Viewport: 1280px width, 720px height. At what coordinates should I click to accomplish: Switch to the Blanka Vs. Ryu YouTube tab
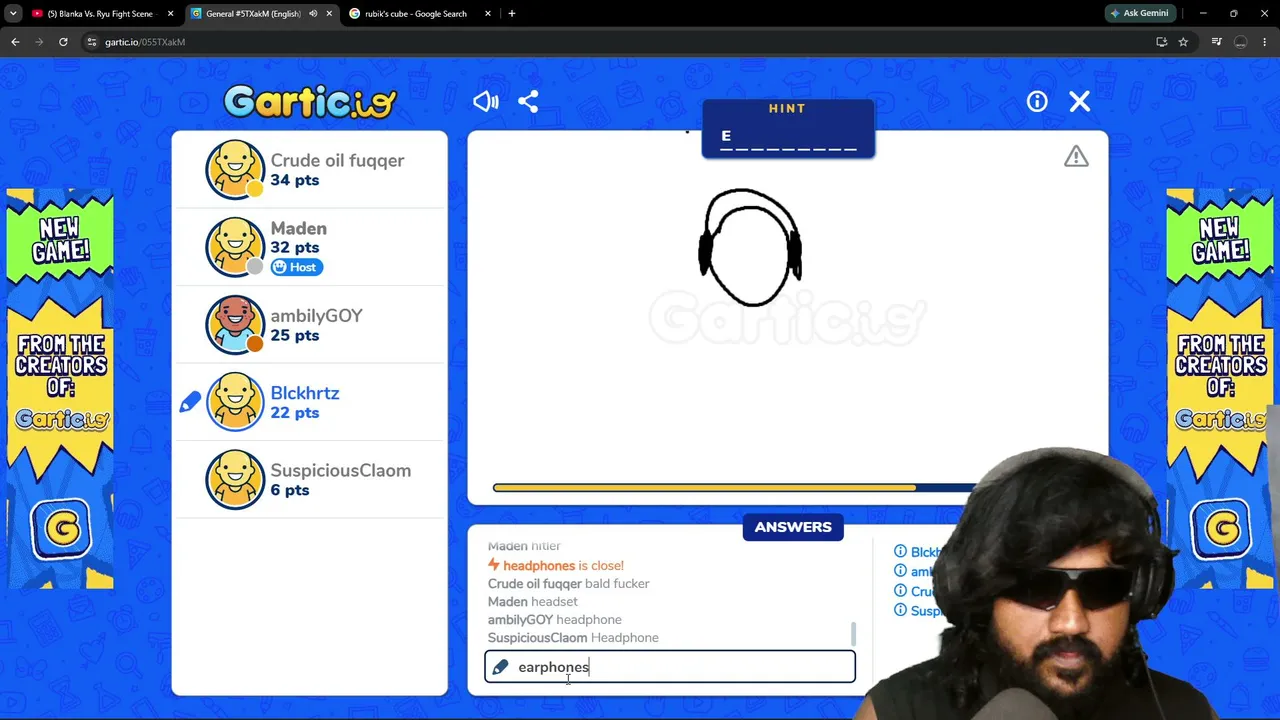pyautogui.click(x=100, y=14)
